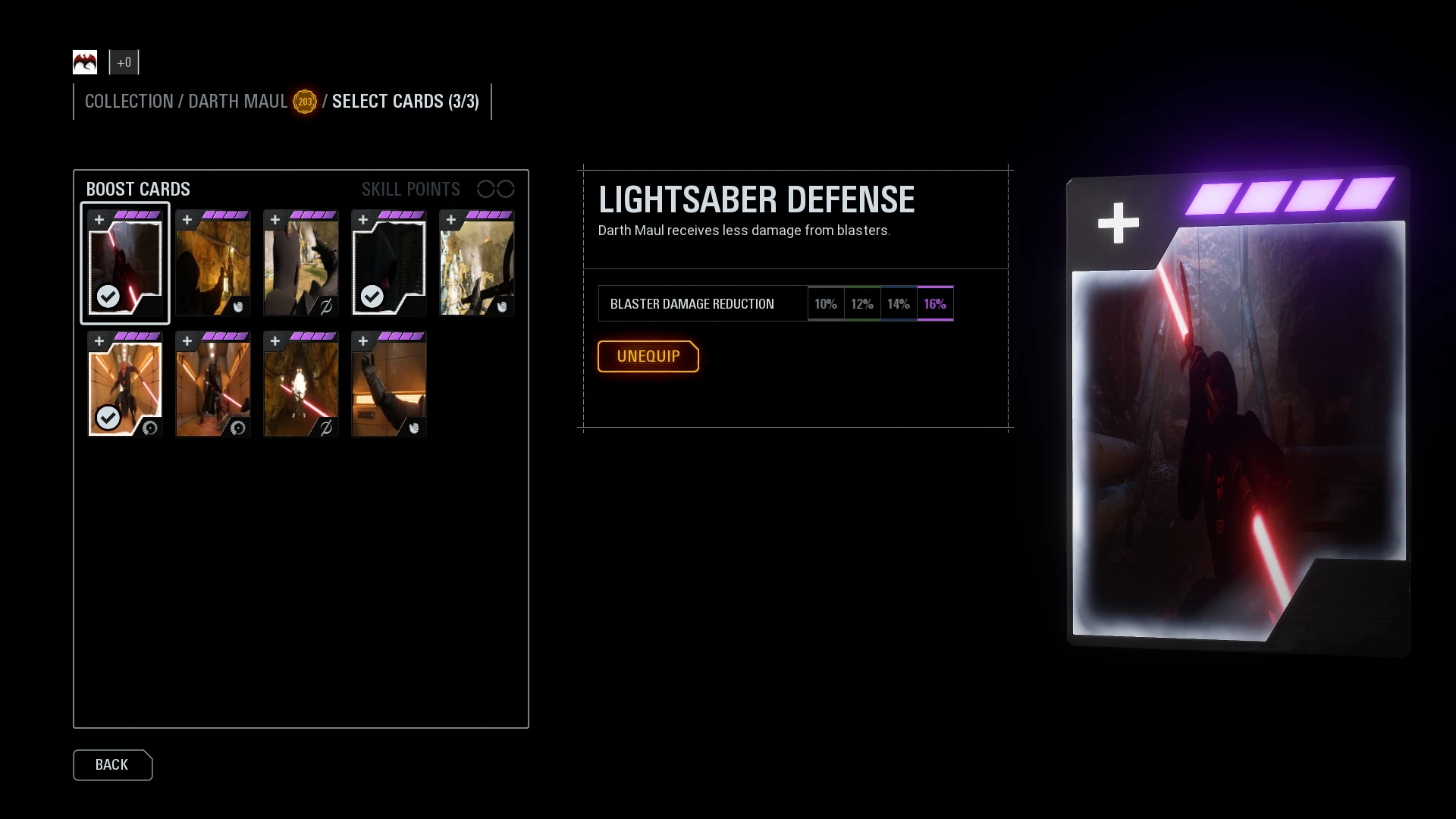Select the 16% blaster damage reduction tier
1456x819 pixels.
(935, 304)
